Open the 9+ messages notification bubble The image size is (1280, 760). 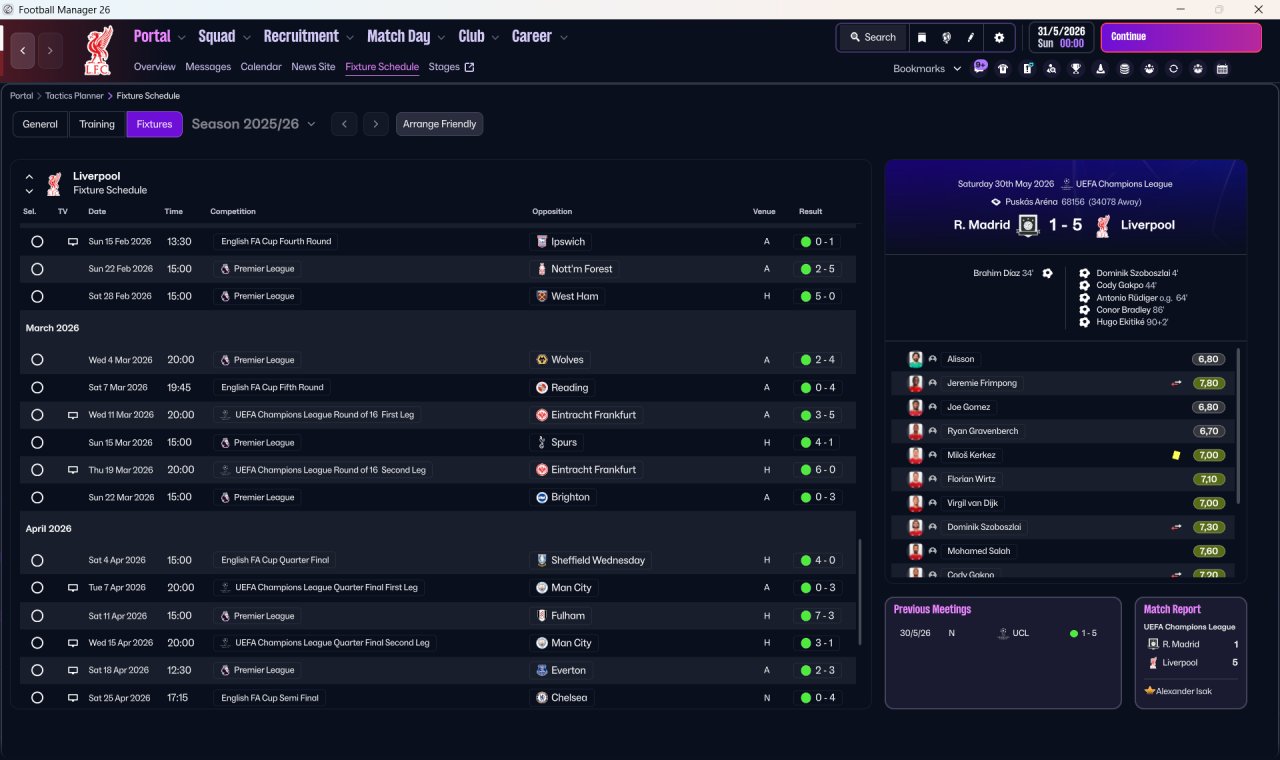(980, 66)
